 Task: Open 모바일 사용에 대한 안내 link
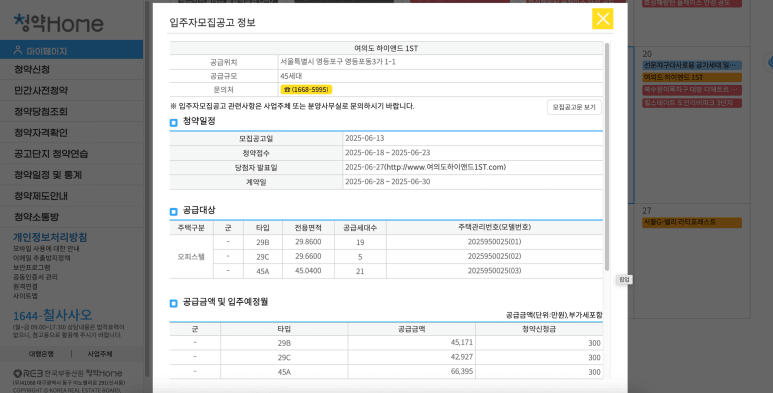pos(46,249)
